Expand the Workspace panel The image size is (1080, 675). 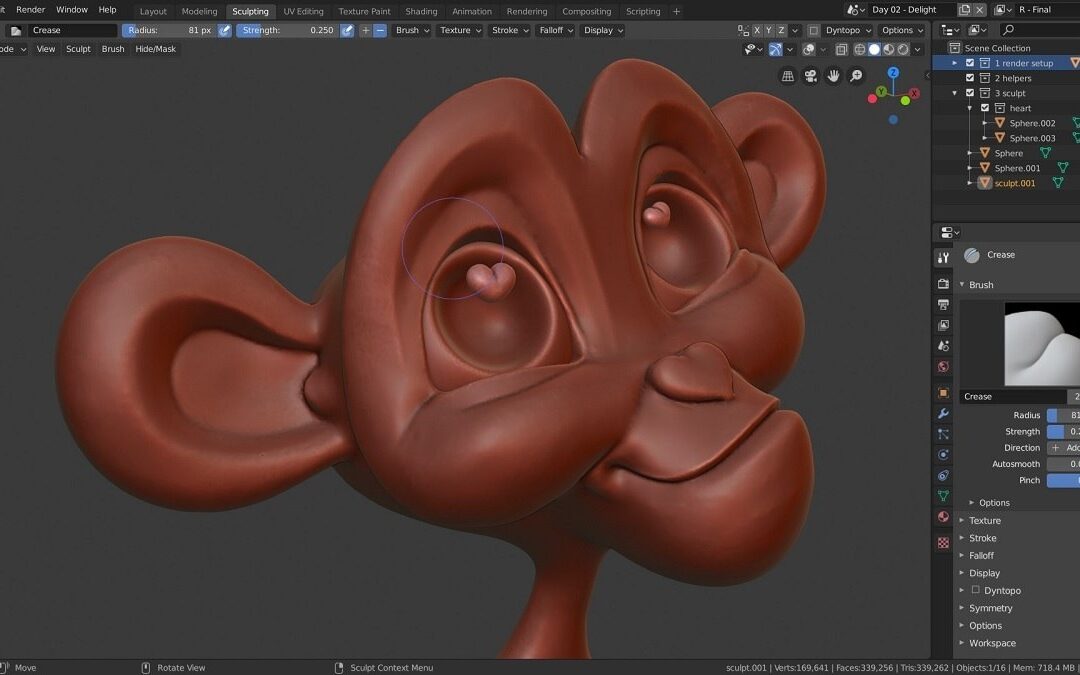pos(992,643)
